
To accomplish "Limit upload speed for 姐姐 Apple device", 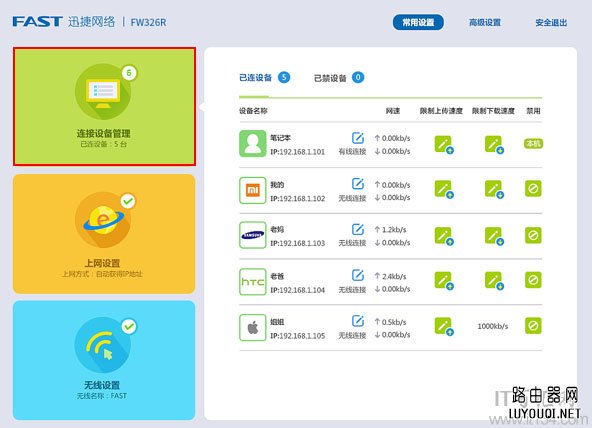I will coord(444,326).
